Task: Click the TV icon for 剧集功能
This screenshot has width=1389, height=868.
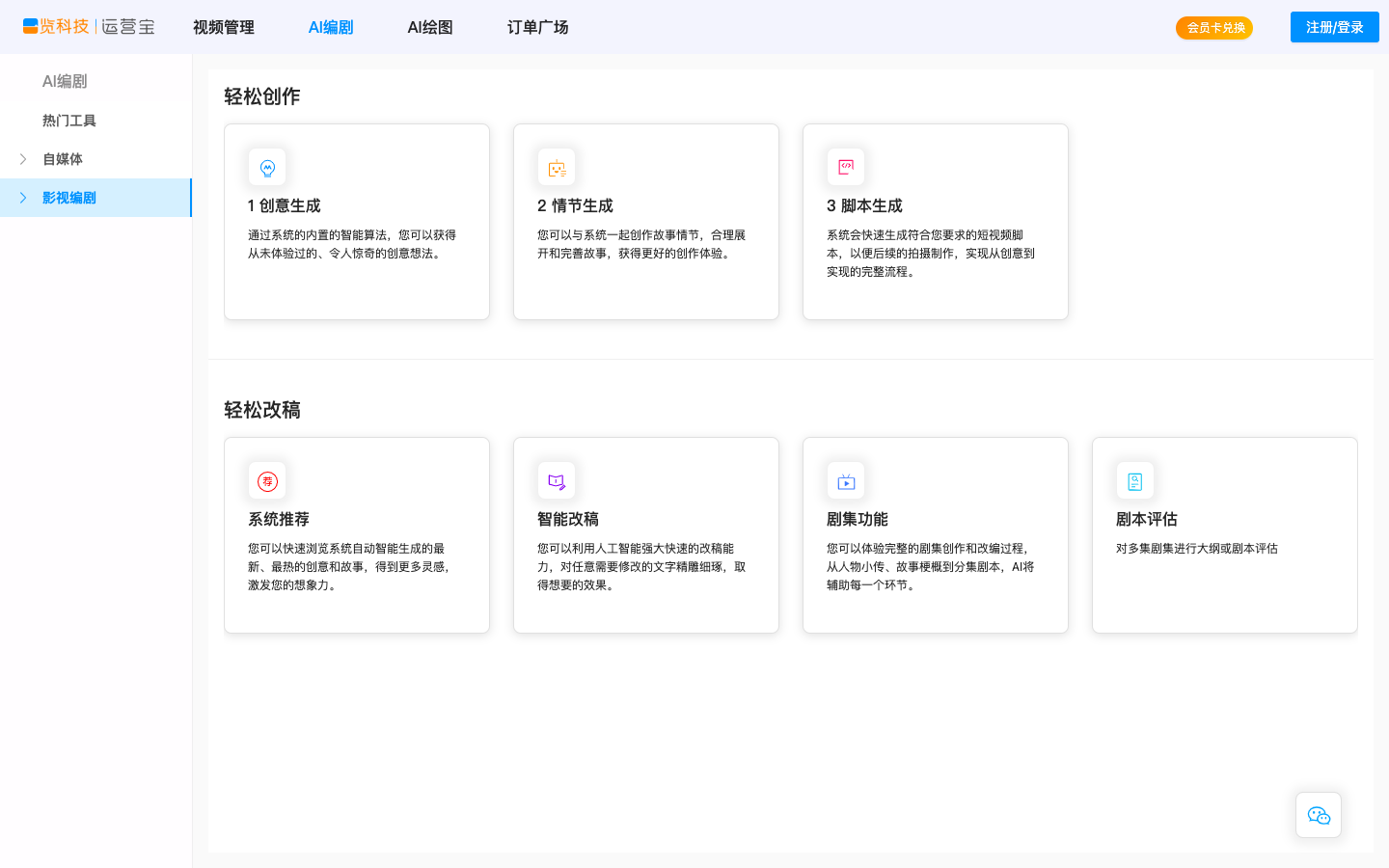Action: tap(846, 481)
